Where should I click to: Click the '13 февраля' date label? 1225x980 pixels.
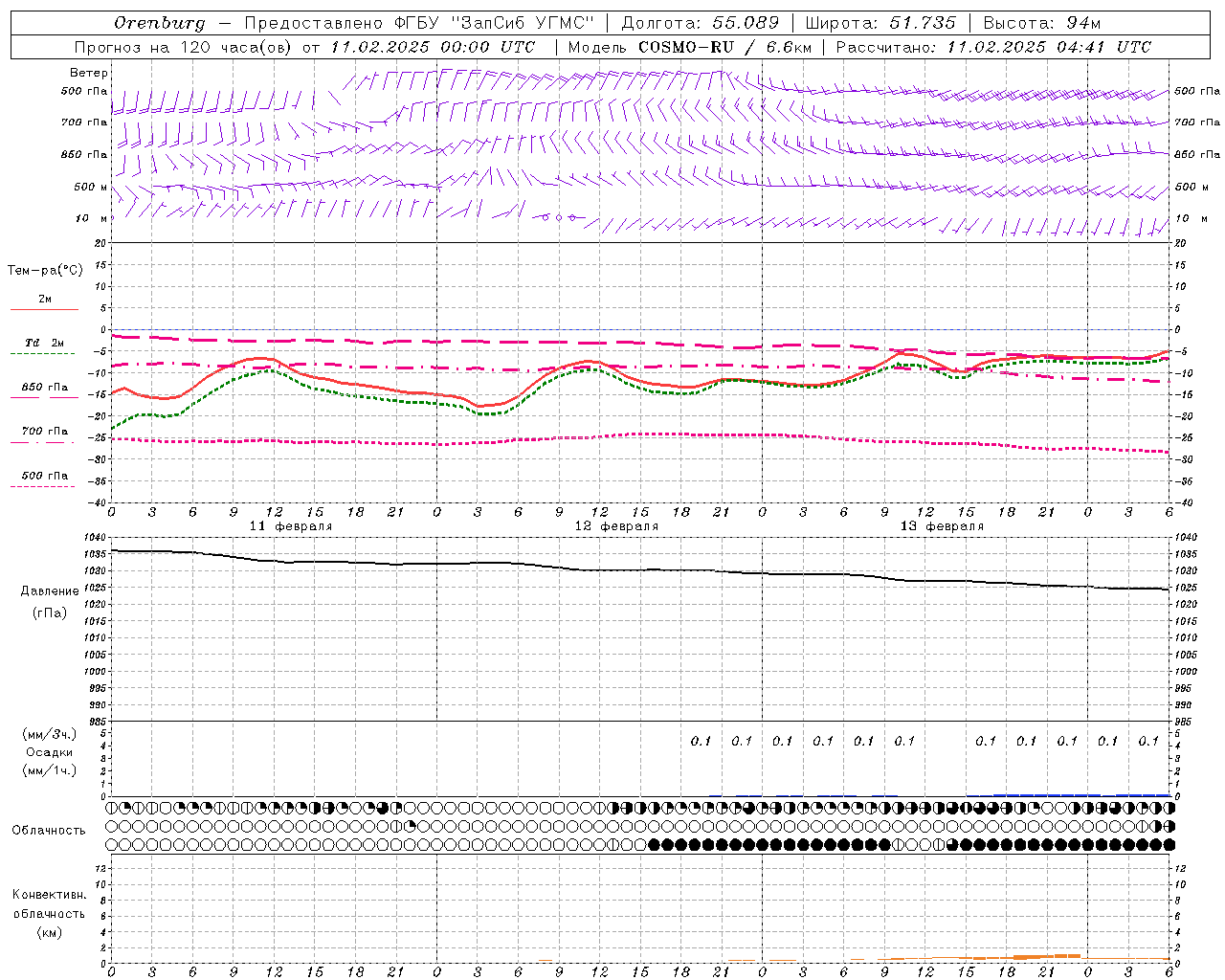tap(942, 526)
